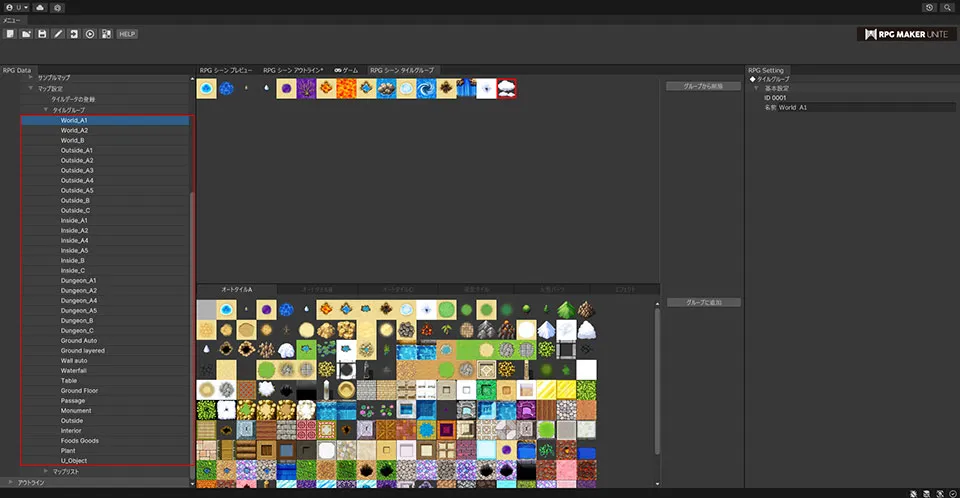Select the cloud tile thumbnail in the group
This screenshot has width=960, height=498.
click(507, 89)
